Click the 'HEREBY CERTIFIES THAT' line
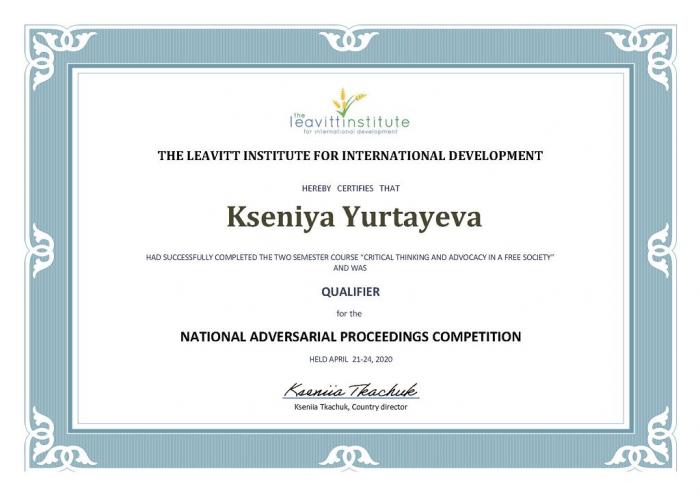700x495 pixels. click(x=350, y=188)
